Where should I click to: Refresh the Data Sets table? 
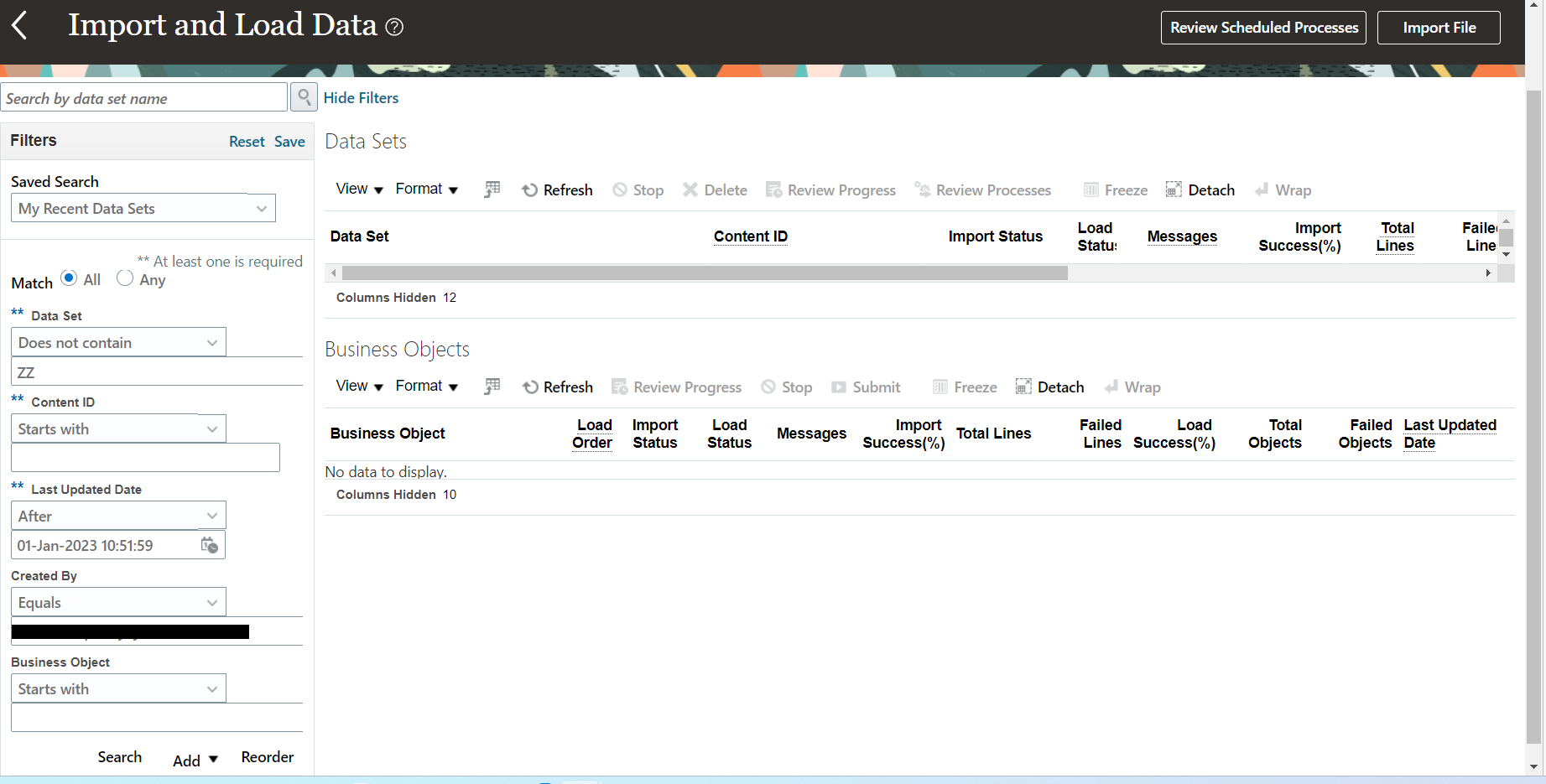[556, 190]
